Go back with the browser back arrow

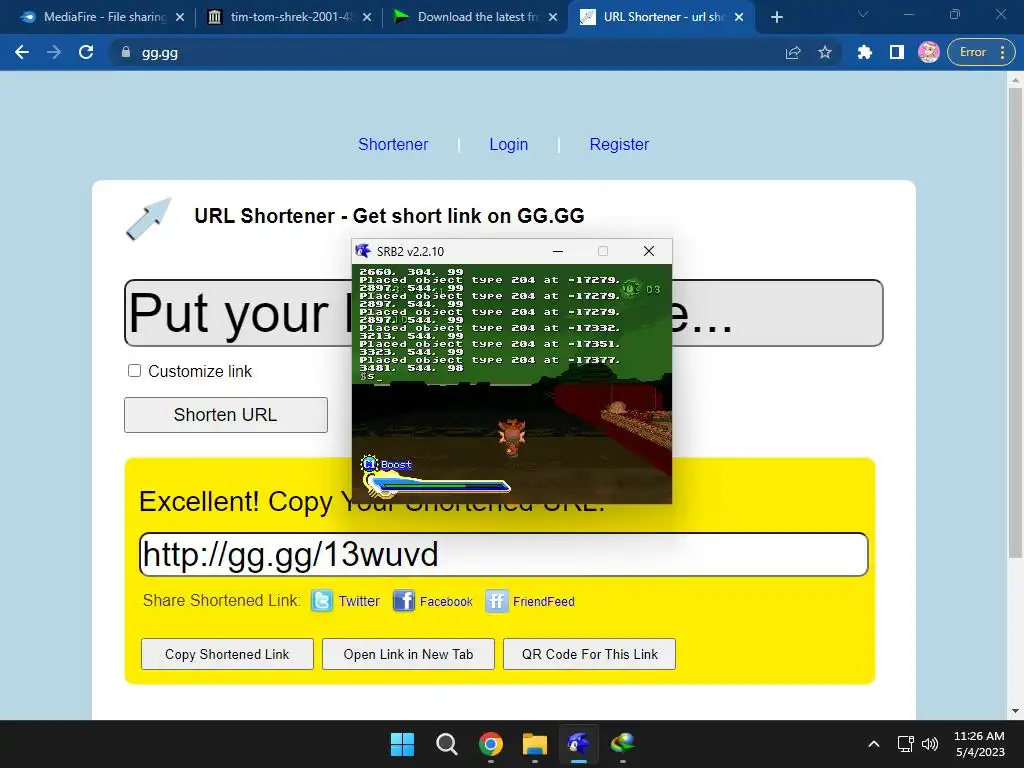[22, 52]
